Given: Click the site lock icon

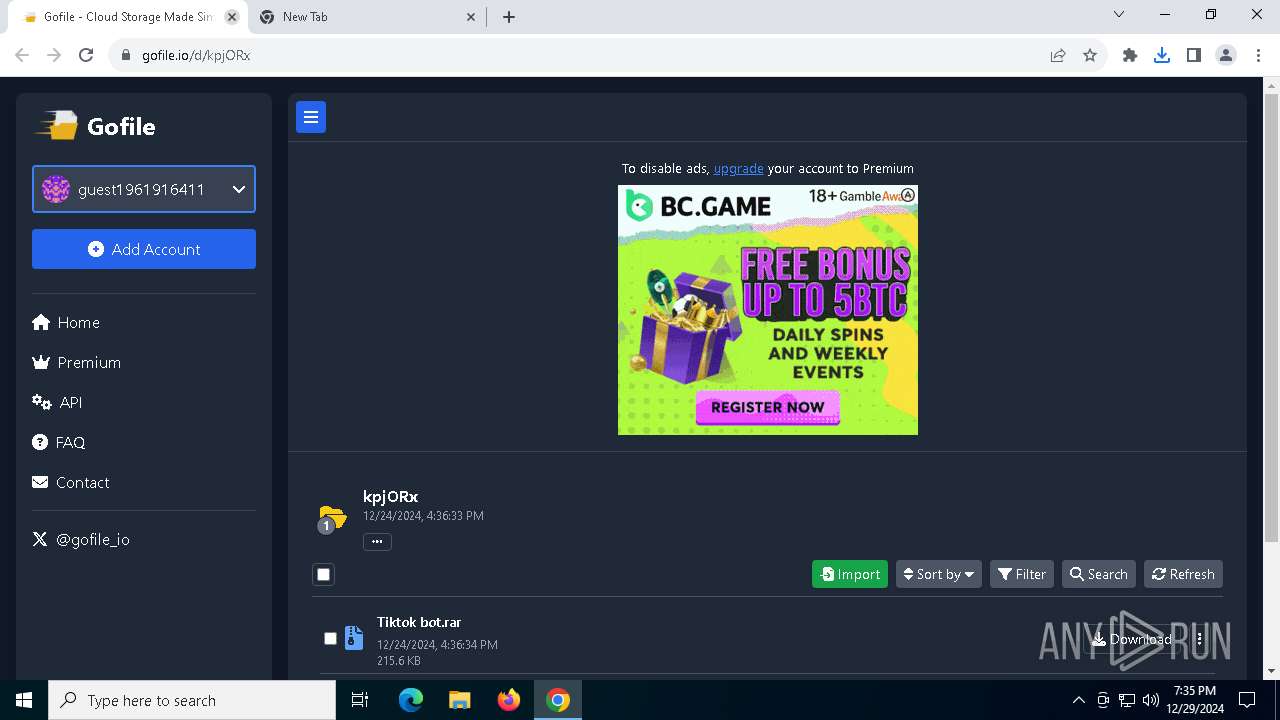Looking at the screenshot, I should [126, 55].
